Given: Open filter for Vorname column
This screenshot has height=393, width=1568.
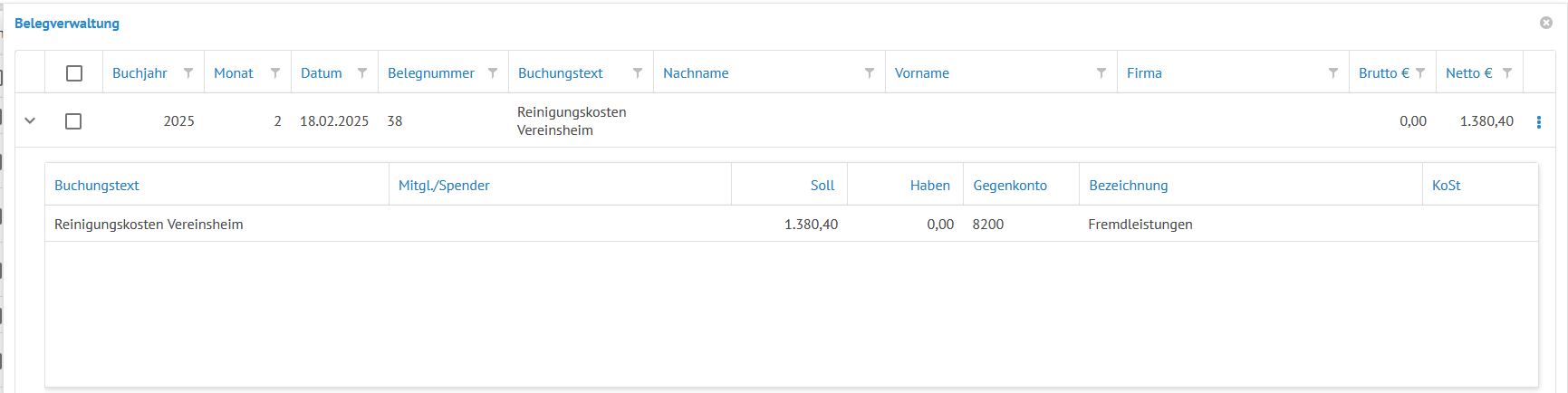Looking at the screenshot, I should click(1101, 73).
